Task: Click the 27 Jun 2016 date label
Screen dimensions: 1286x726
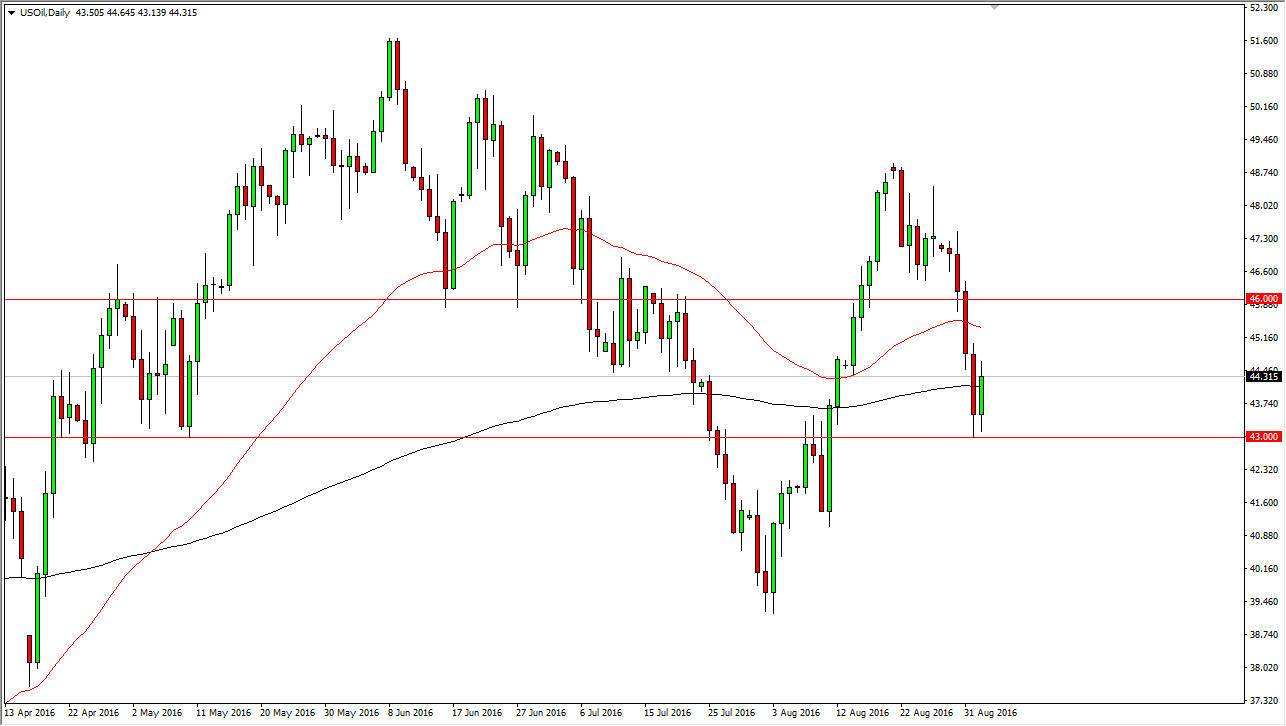Action: [542, 714]
